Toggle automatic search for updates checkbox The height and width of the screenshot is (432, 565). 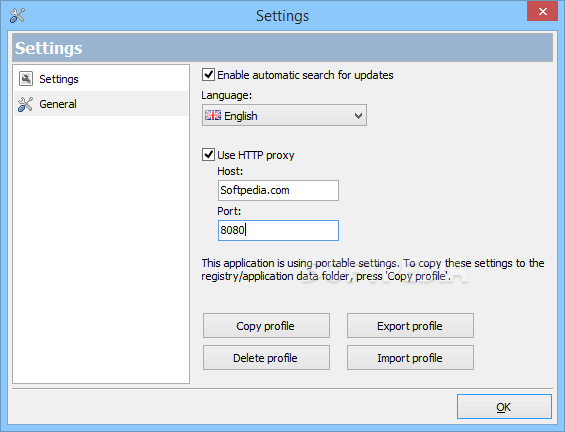[x=208, y=75]
